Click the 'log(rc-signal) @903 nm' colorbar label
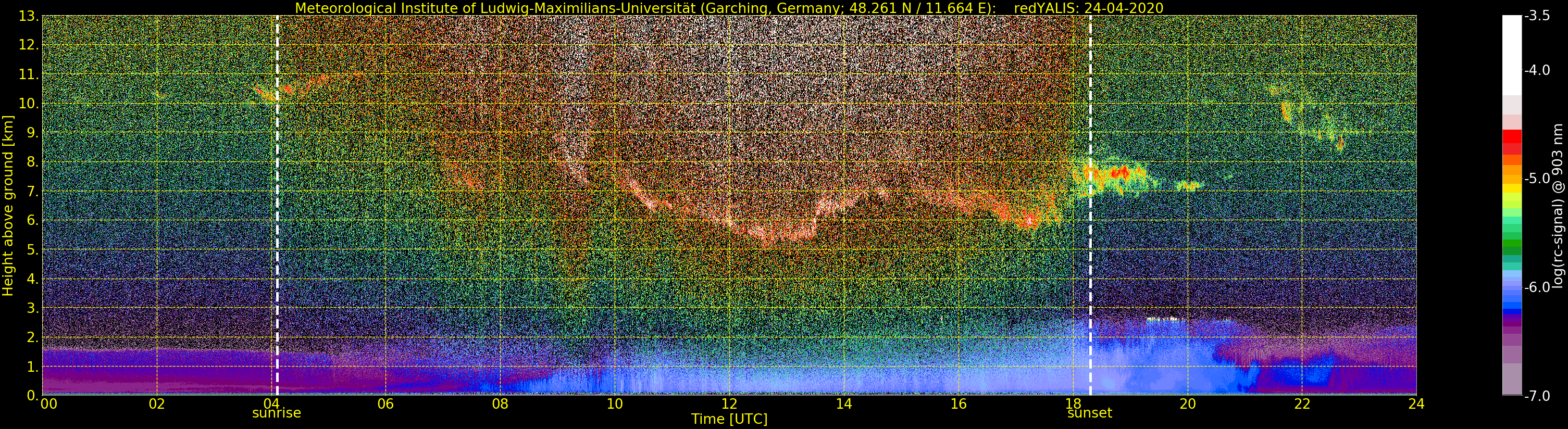Screen dimensions: 1568x429 (1558, 206)
